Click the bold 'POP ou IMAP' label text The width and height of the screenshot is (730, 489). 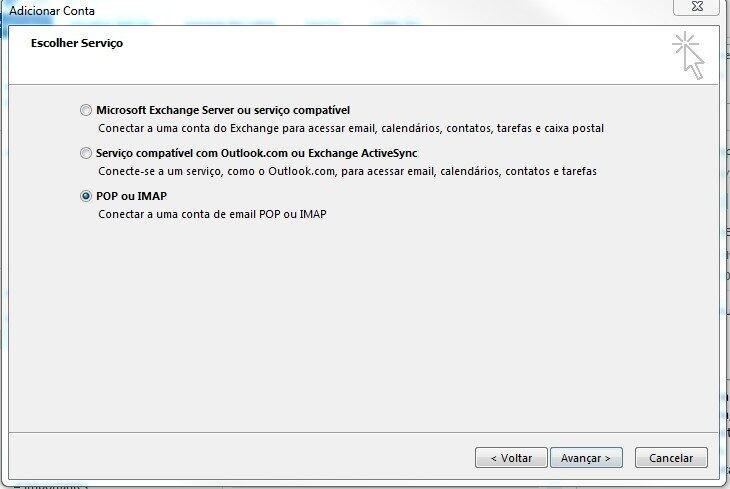point(131,196)
